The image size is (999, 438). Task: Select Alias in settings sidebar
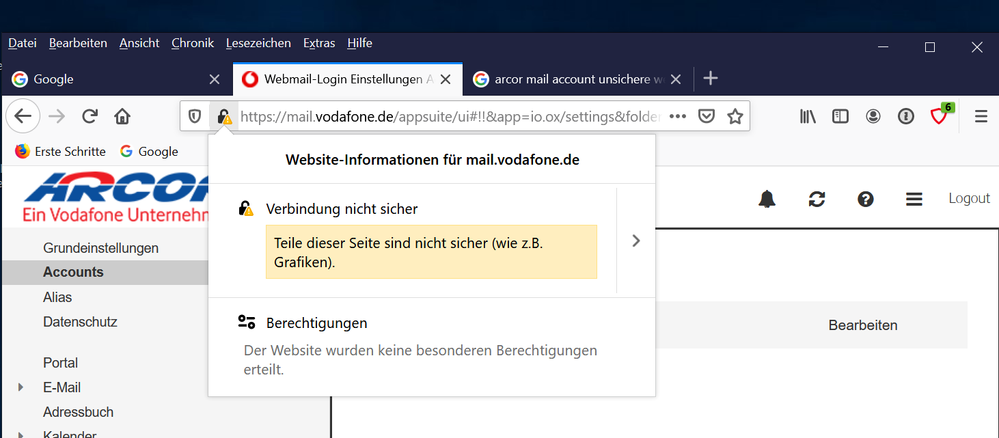[x=57, y=297]
